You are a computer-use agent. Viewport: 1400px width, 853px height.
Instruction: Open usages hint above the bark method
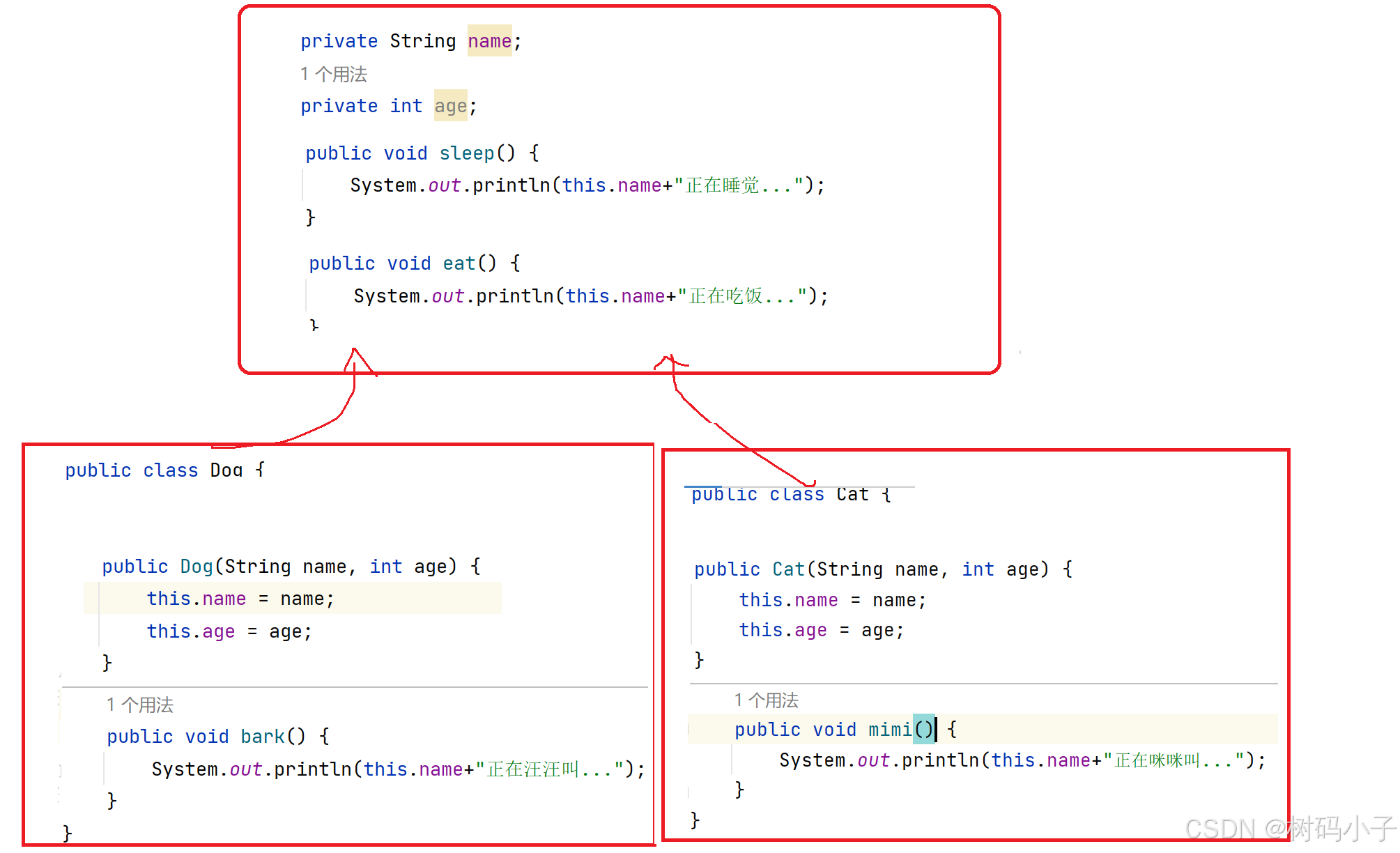pos(140,705)
